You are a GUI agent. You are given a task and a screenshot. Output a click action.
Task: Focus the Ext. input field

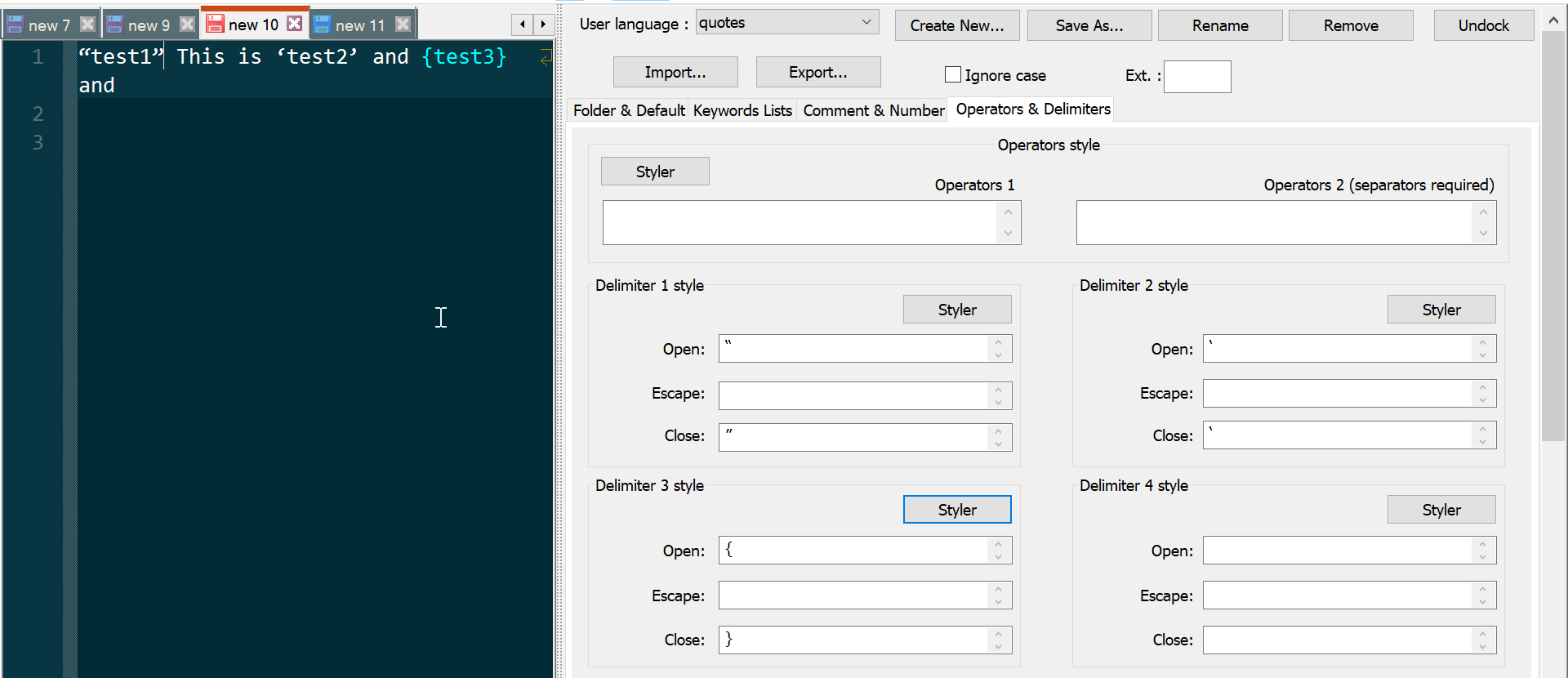click(x=1197, y=77)
